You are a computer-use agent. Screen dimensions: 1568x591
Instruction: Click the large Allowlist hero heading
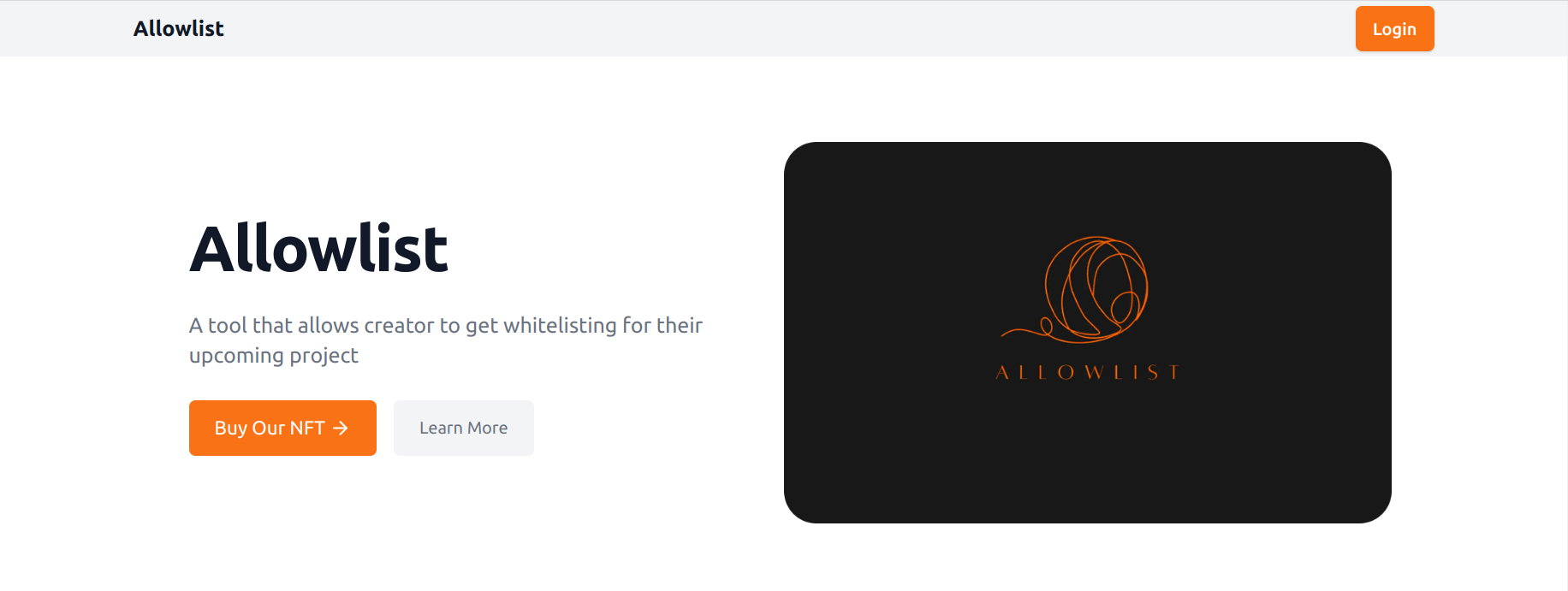coord(318,249)
